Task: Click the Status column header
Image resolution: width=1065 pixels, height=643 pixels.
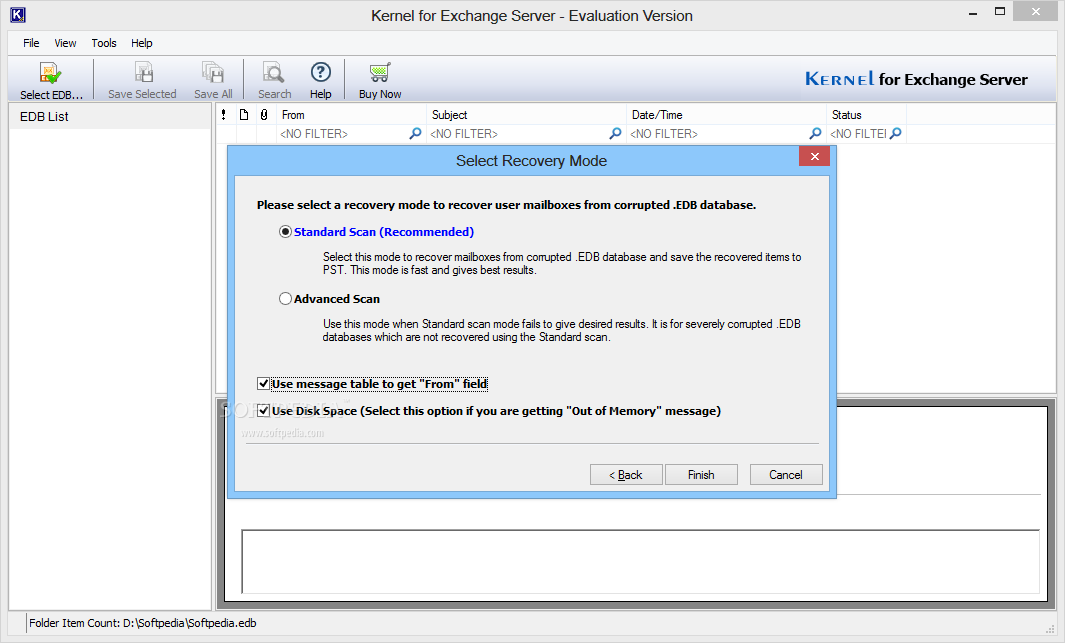Action: 866,115
